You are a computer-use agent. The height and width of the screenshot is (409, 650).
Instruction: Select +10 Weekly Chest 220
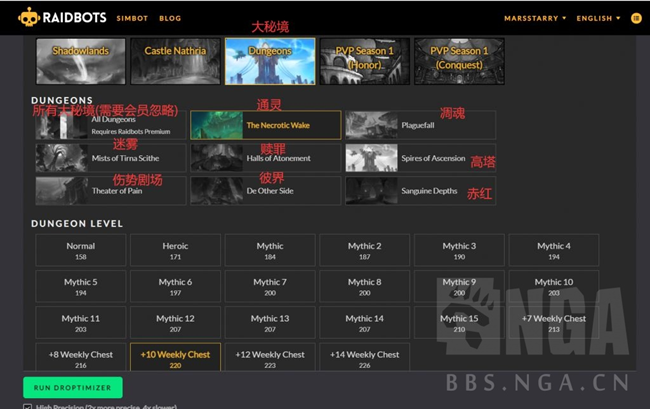[175, 357]
